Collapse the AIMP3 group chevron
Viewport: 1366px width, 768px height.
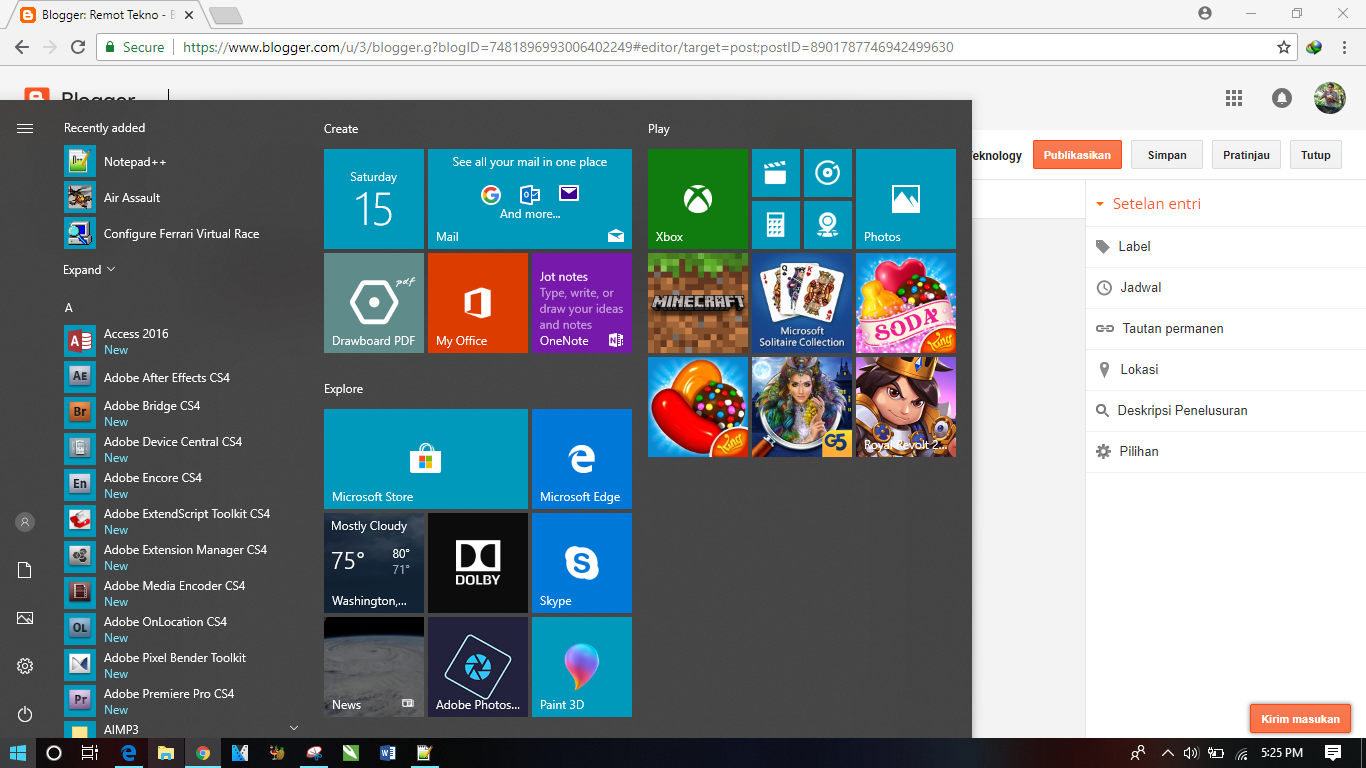click(x=293, y=727)
